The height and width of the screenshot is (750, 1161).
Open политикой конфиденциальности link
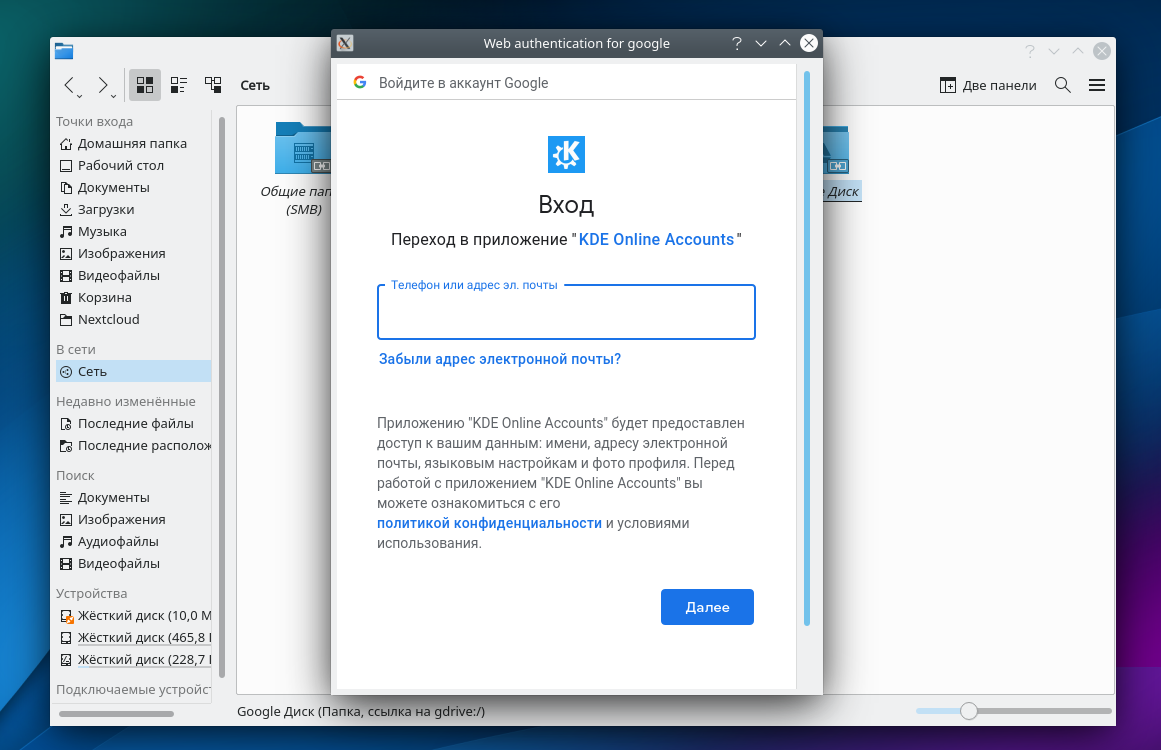pyautogui.click(x=489, y=523)
